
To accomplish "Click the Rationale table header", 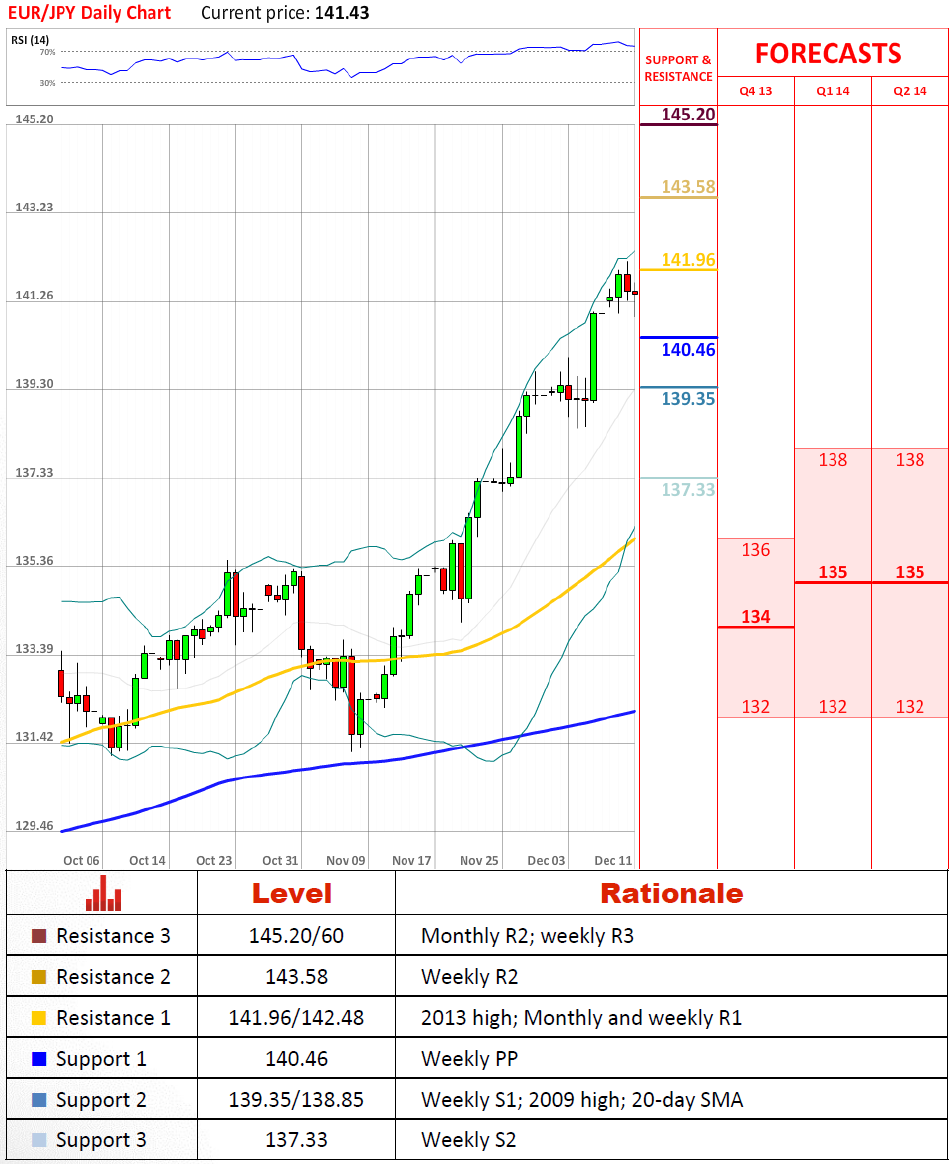I will tap(671, 893).
